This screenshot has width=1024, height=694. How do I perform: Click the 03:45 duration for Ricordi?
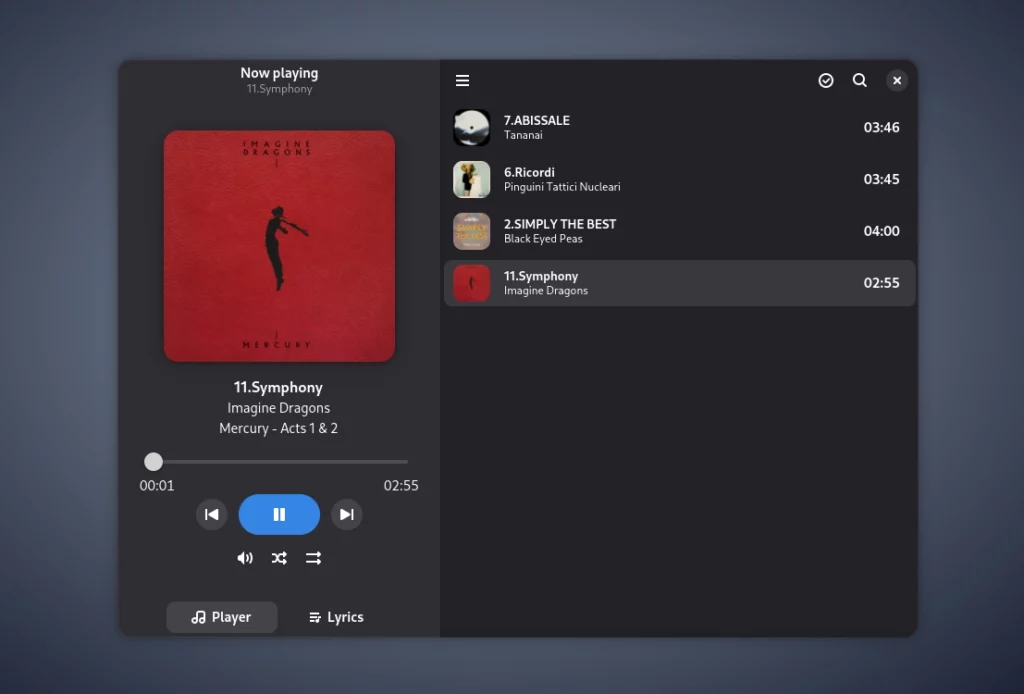click(x=881, y=180)
